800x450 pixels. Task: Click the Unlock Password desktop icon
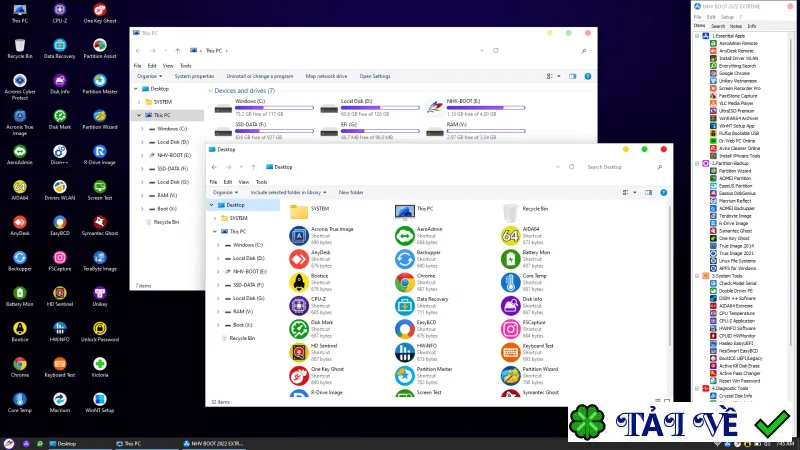[99, 332]
